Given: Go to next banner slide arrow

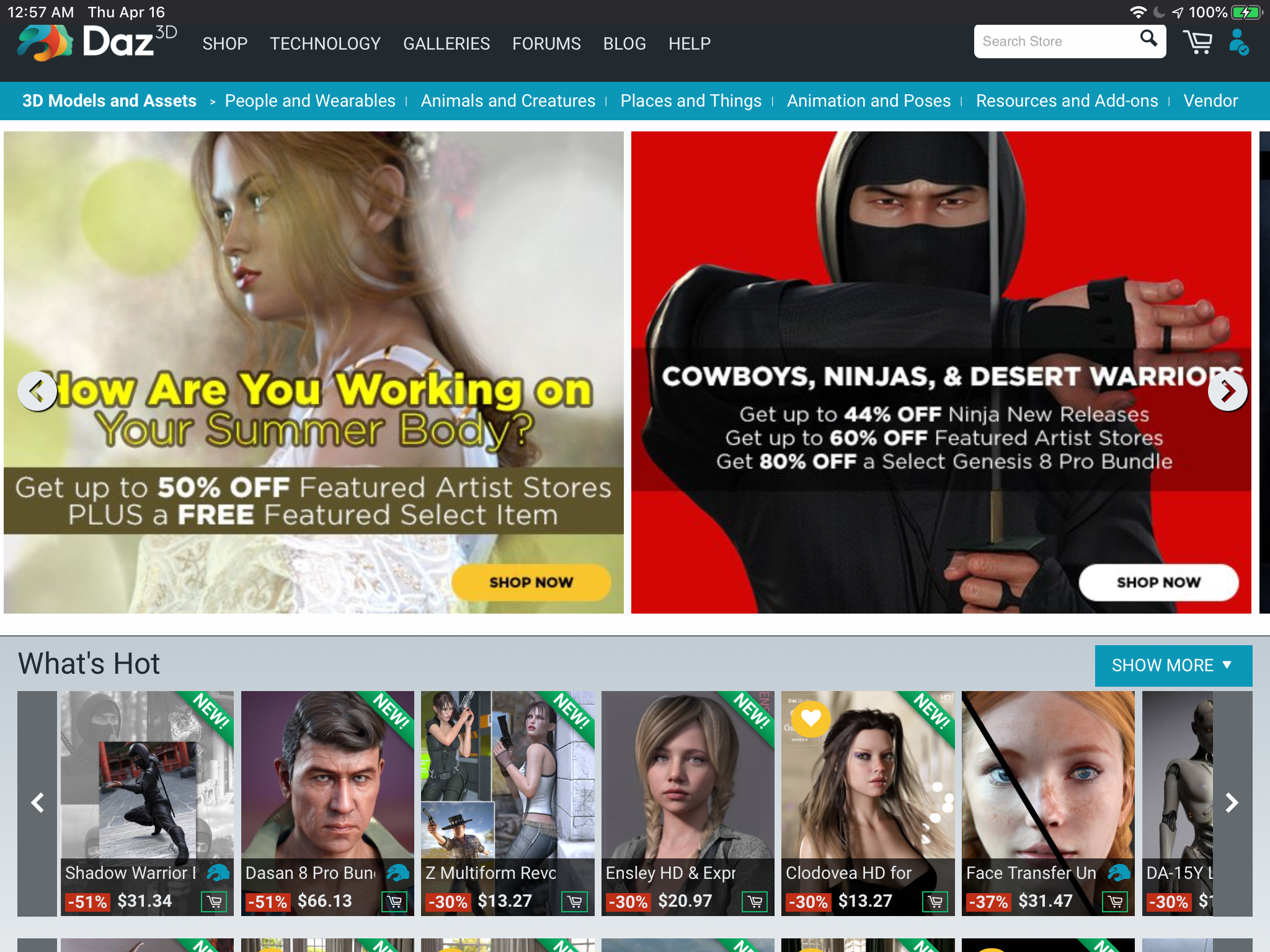Looking at the screenshot, I should click(1227, 391).
